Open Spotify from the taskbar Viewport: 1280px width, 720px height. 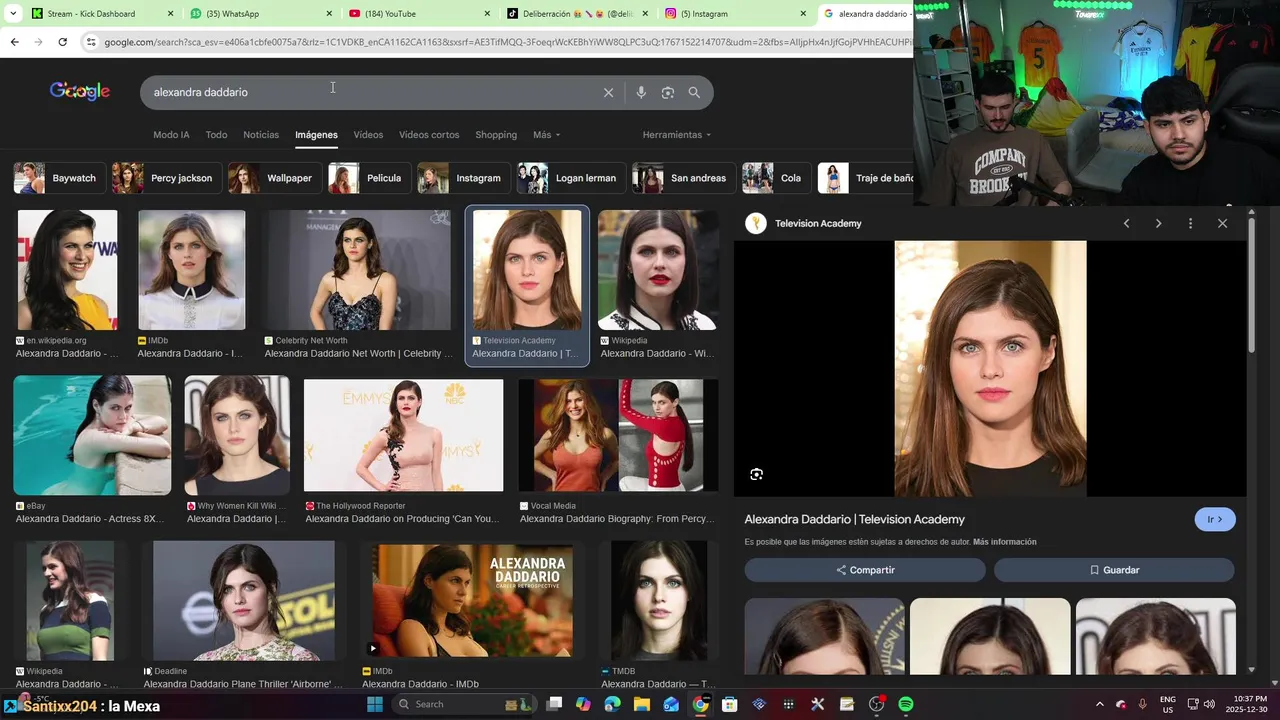(x=905, y=704)
